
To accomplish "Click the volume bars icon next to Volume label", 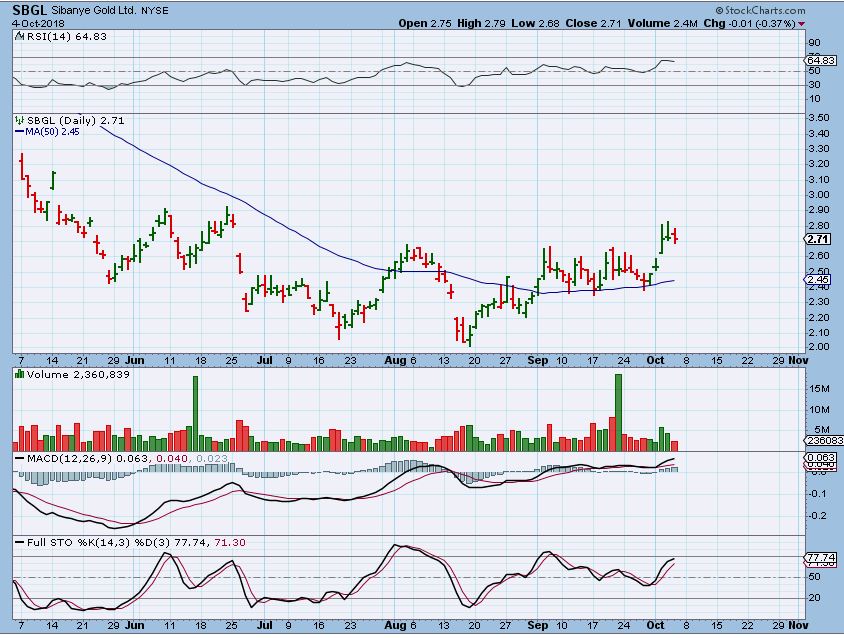I will (x=18, y=374).
